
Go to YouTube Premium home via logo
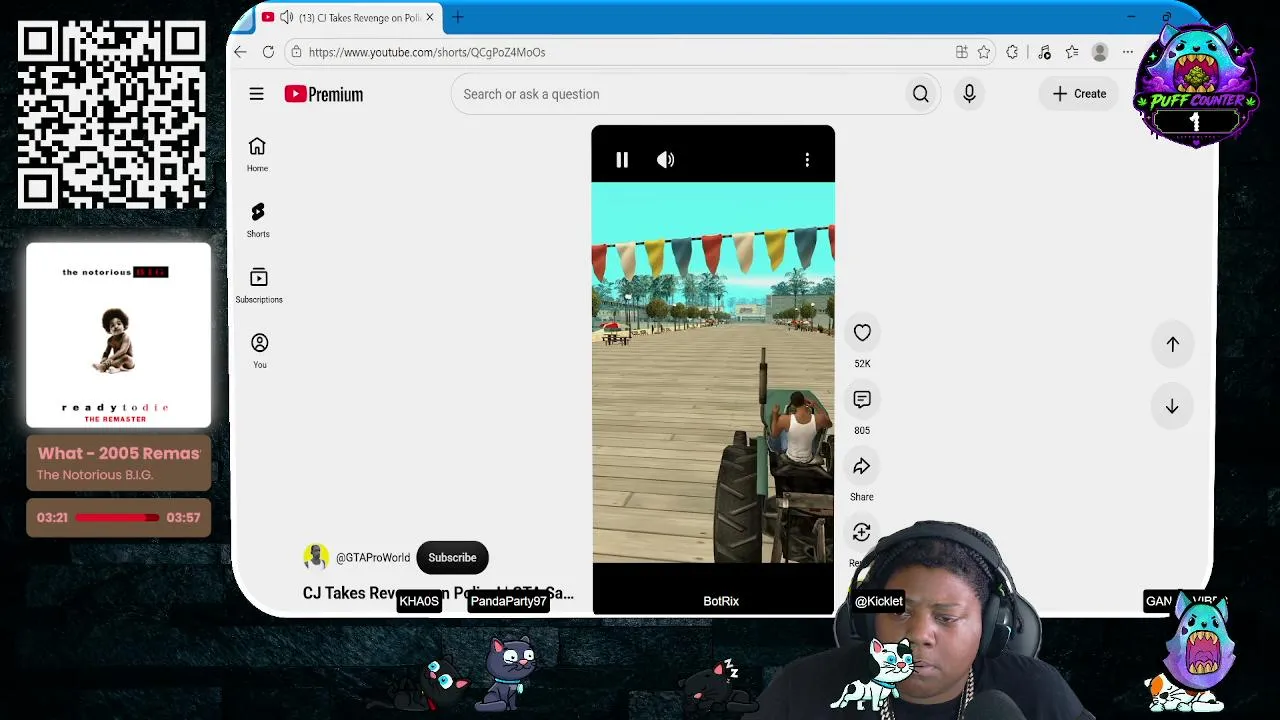pyautogui.click(x=323, y=94)
